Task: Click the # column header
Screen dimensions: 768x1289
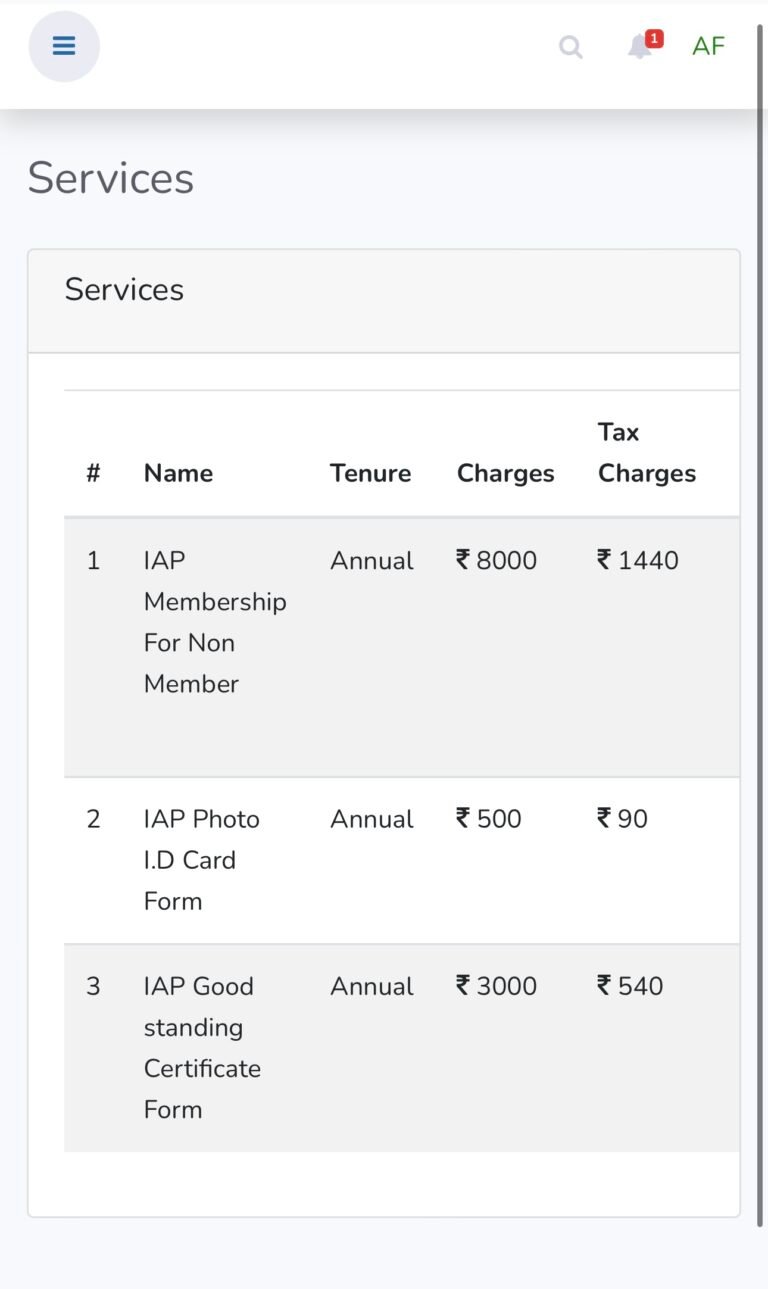Action: point(93,472)
